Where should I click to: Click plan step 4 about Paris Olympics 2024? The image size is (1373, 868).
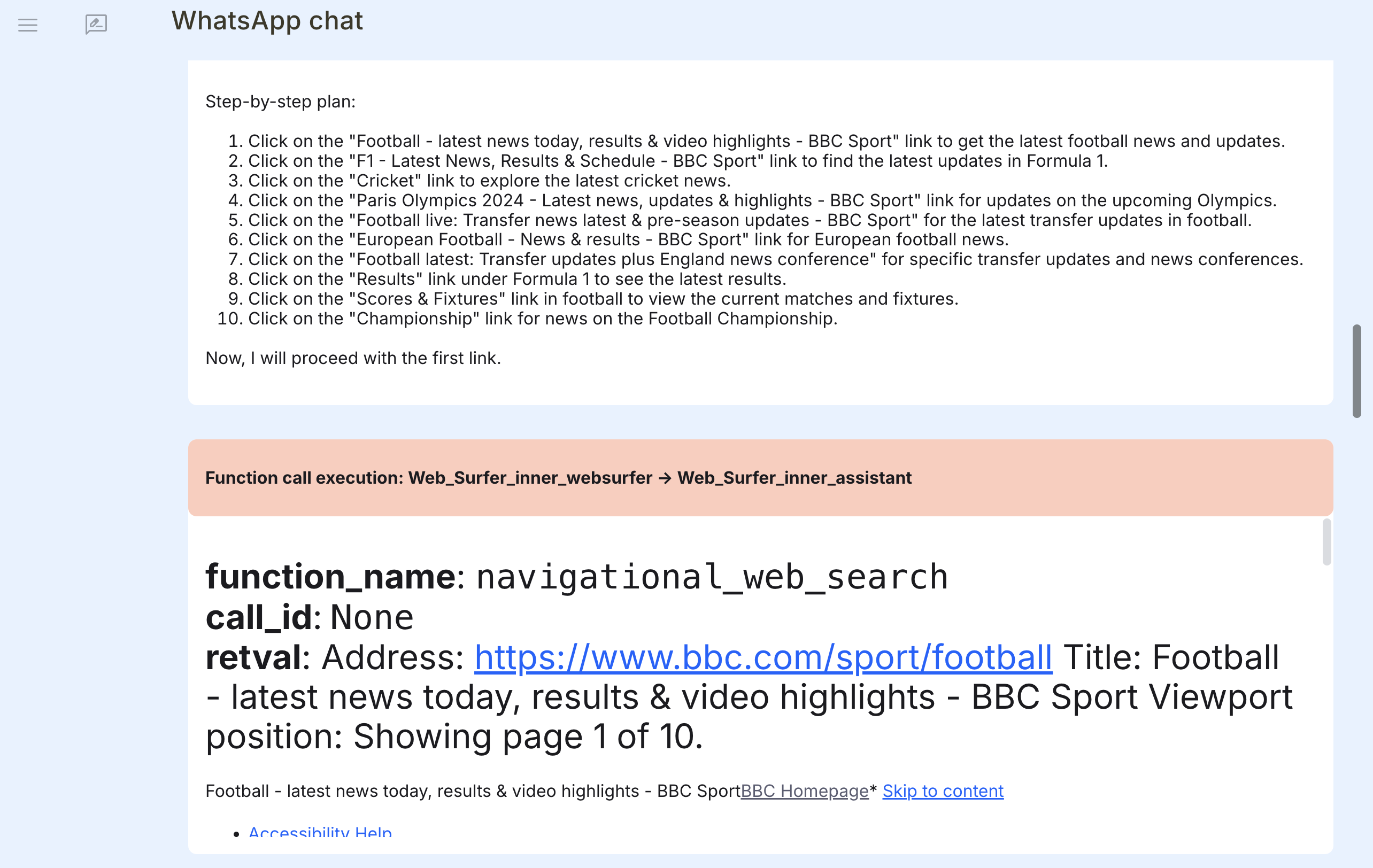[762, 200]
